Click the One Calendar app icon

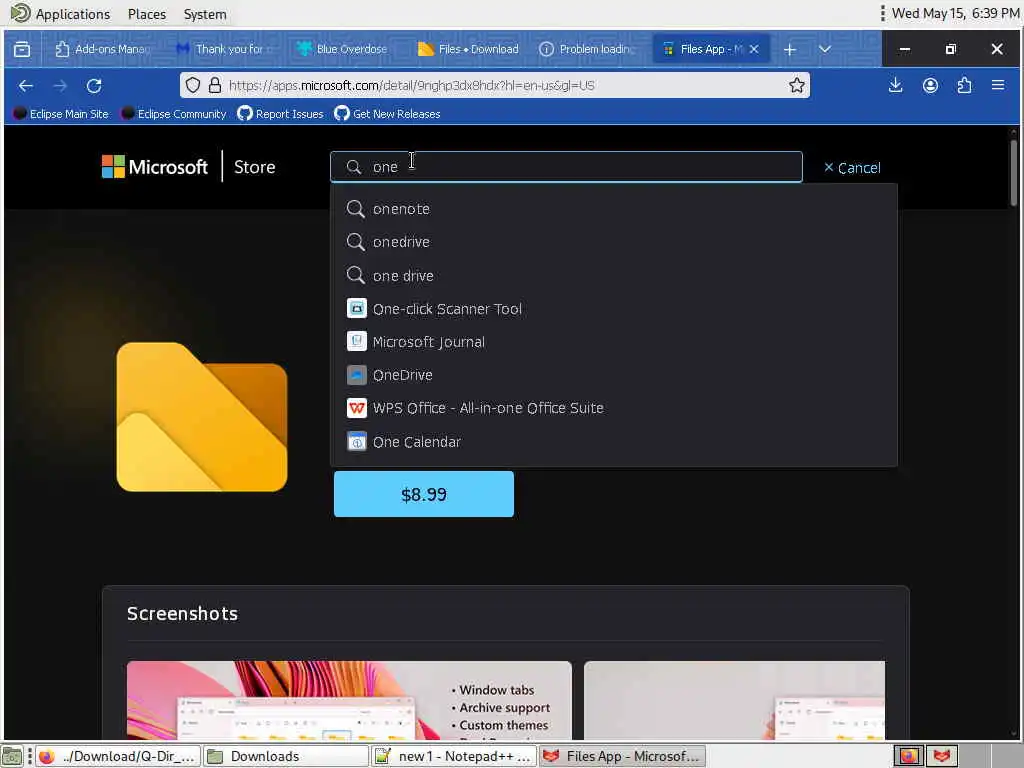(x=357, y=442)
